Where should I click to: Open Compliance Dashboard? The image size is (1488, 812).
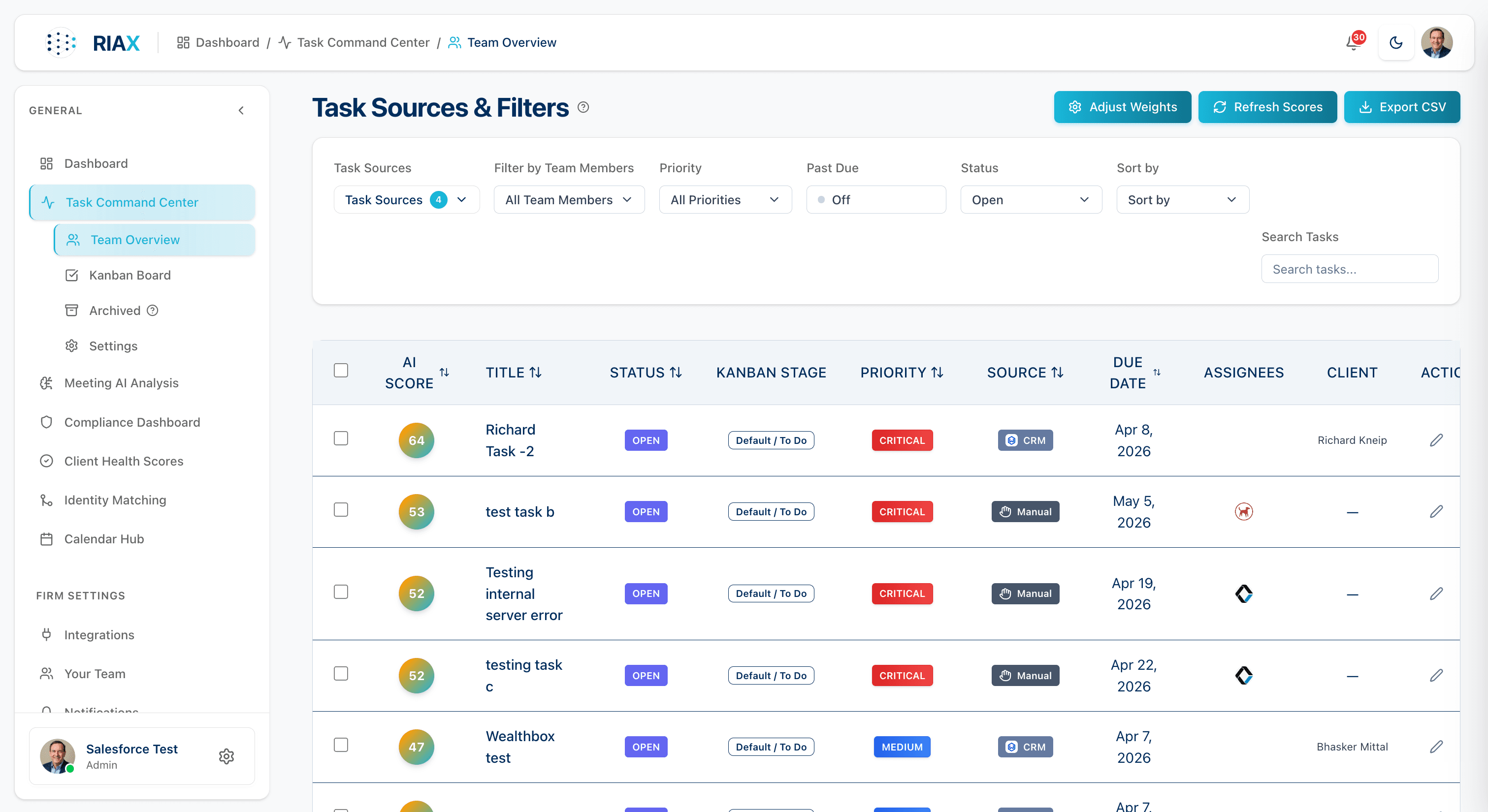142,422
